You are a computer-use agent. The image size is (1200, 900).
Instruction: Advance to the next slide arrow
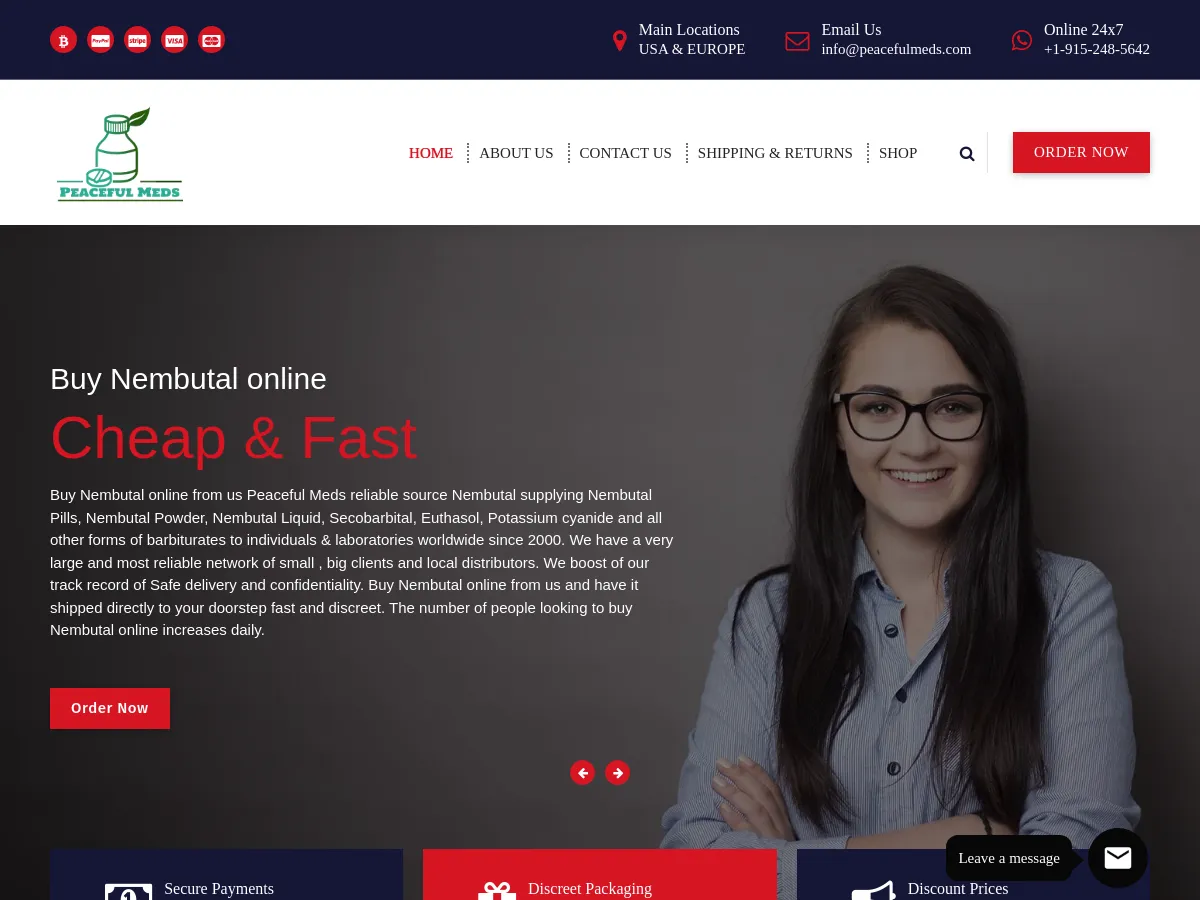pos(617,773)
